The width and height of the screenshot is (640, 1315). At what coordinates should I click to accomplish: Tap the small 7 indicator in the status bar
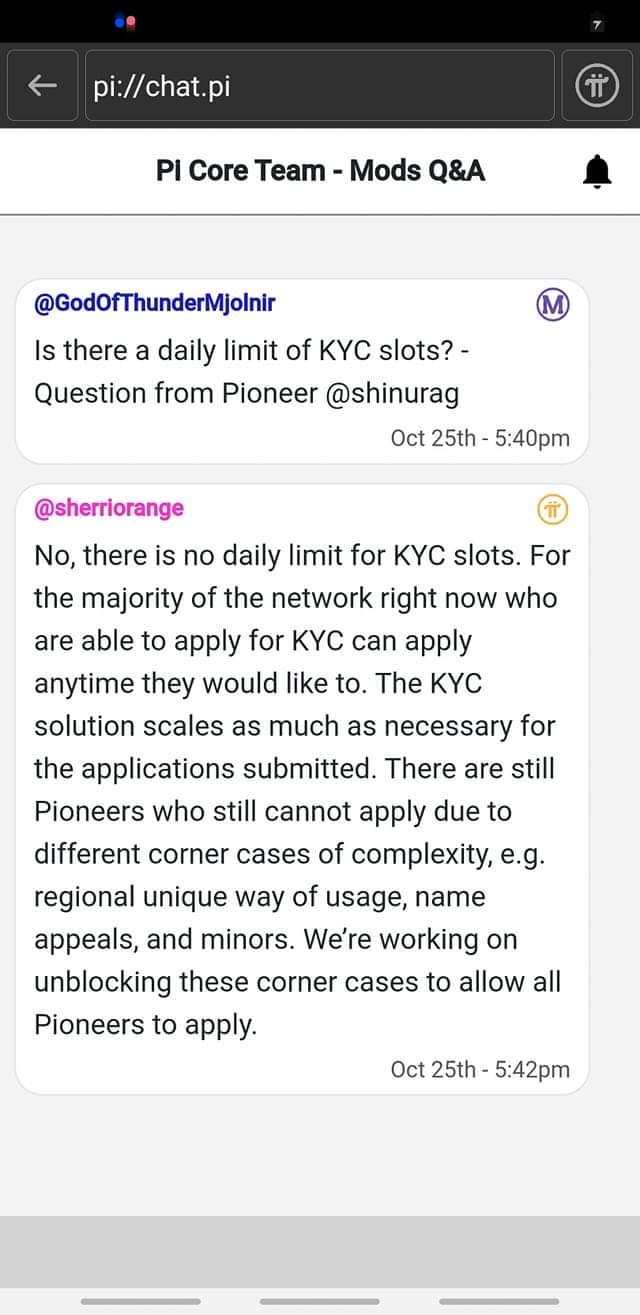pos(597,22)
